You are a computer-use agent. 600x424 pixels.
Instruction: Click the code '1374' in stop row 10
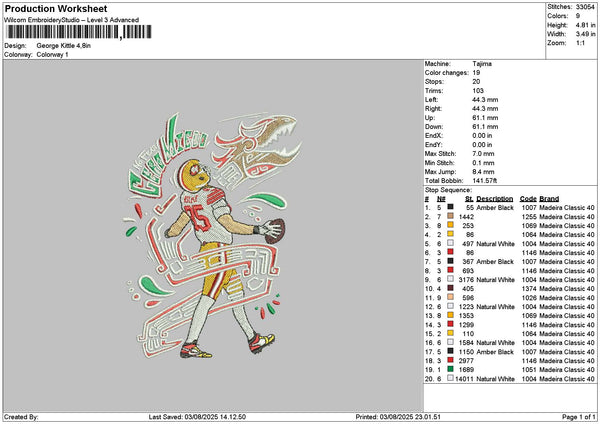pos(529,289)
